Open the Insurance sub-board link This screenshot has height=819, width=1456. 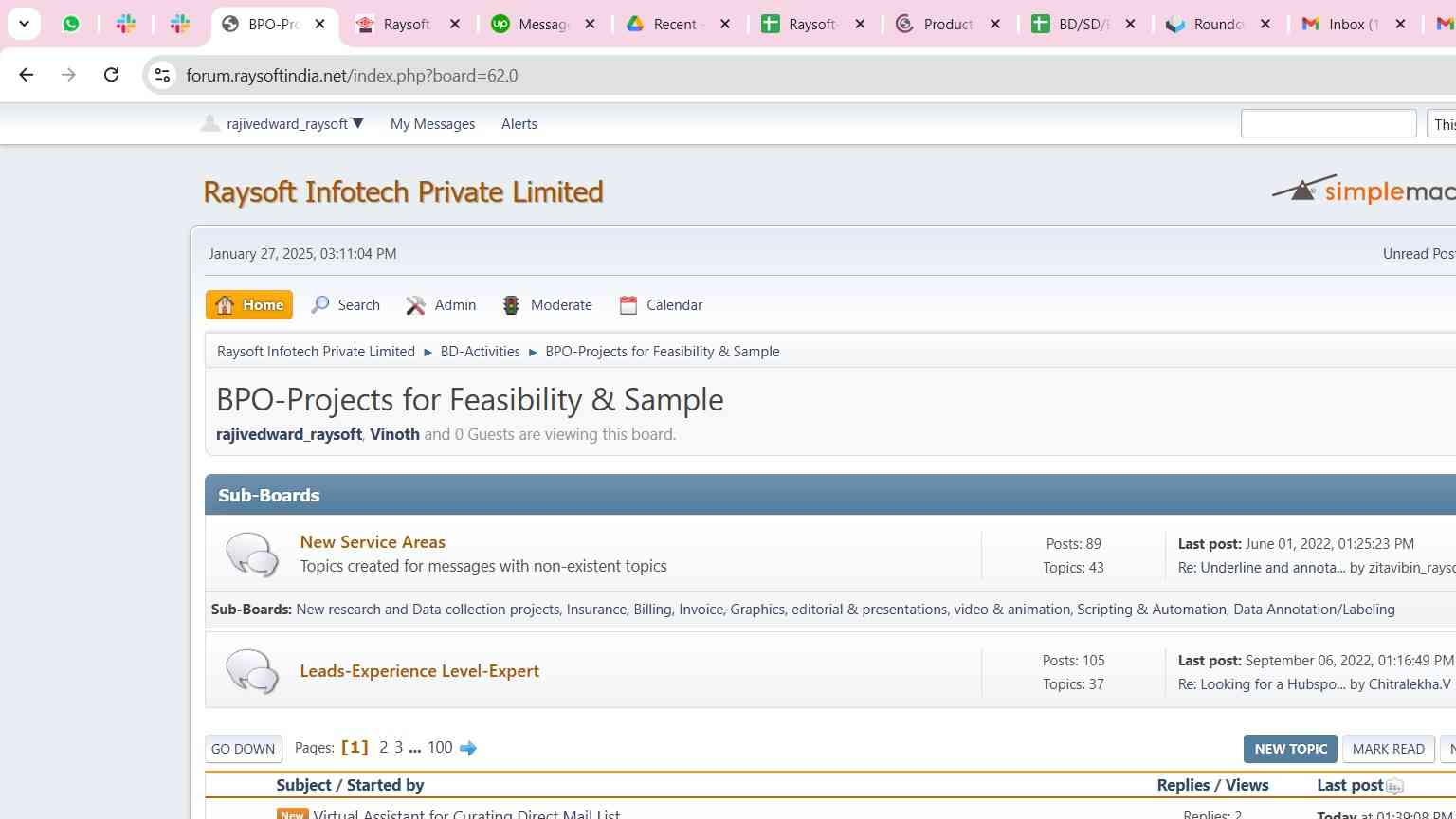pyautogui.click(x=596, y=610)
